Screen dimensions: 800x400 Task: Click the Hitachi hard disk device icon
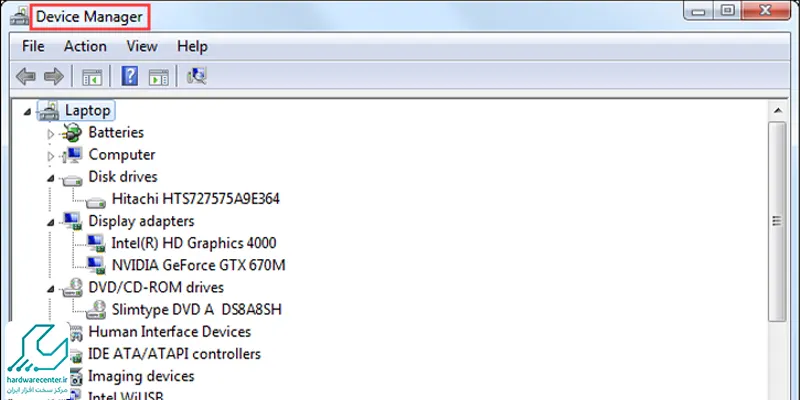click(x=96, y=202)
